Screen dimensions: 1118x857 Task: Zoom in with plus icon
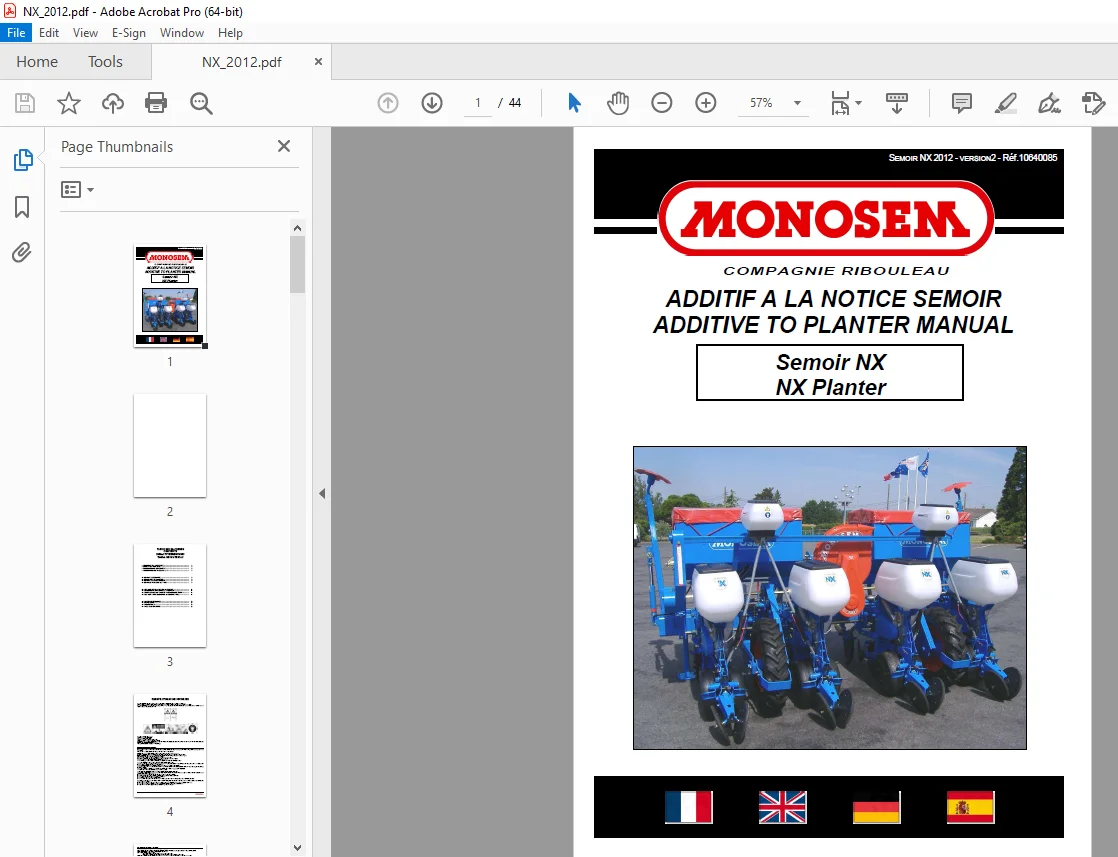pyautogui.click(x=706, y=103)
